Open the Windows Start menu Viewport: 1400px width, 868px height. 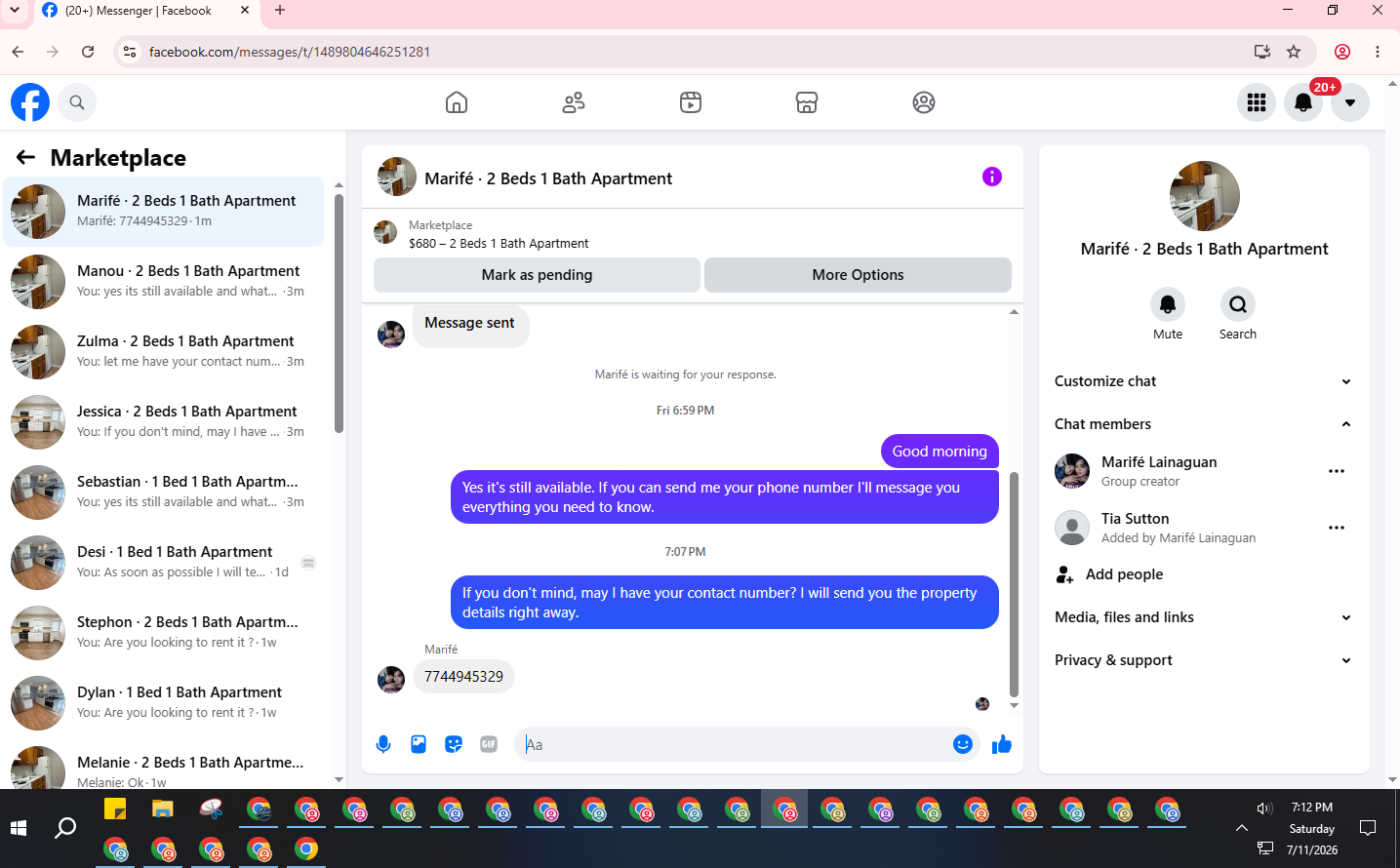[x=19, y=828]
